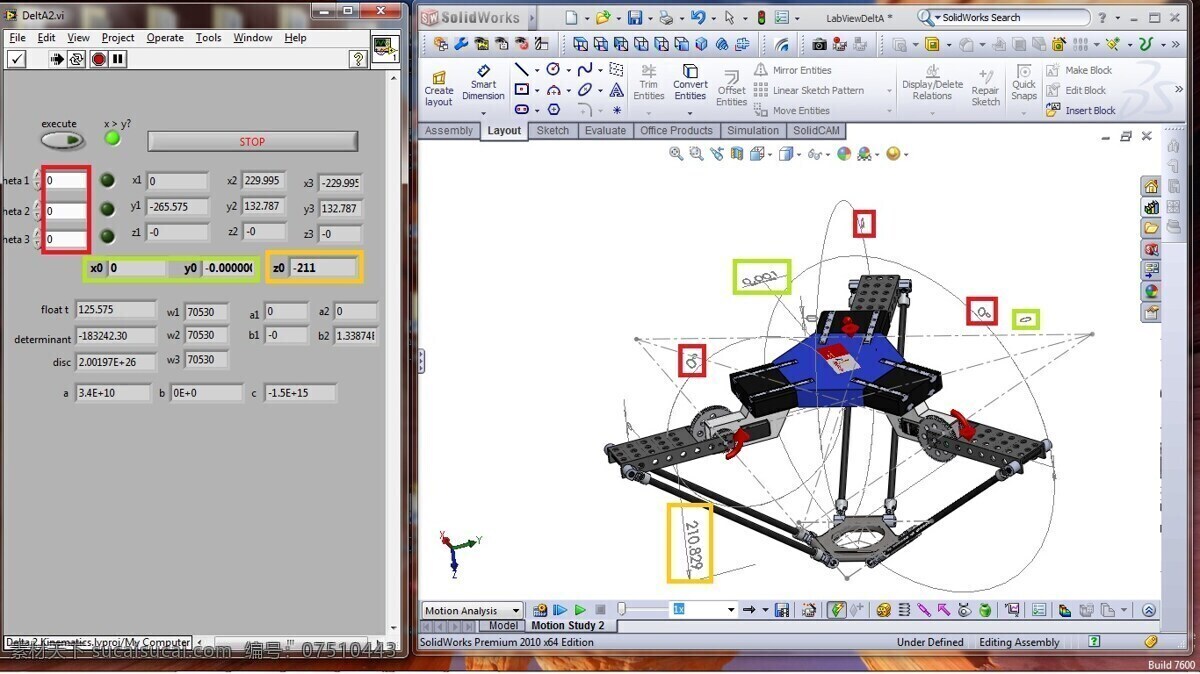Click the camera snapshot toolbar icon
Viewport: 1200px width, 674px height.
click(819, 44)
